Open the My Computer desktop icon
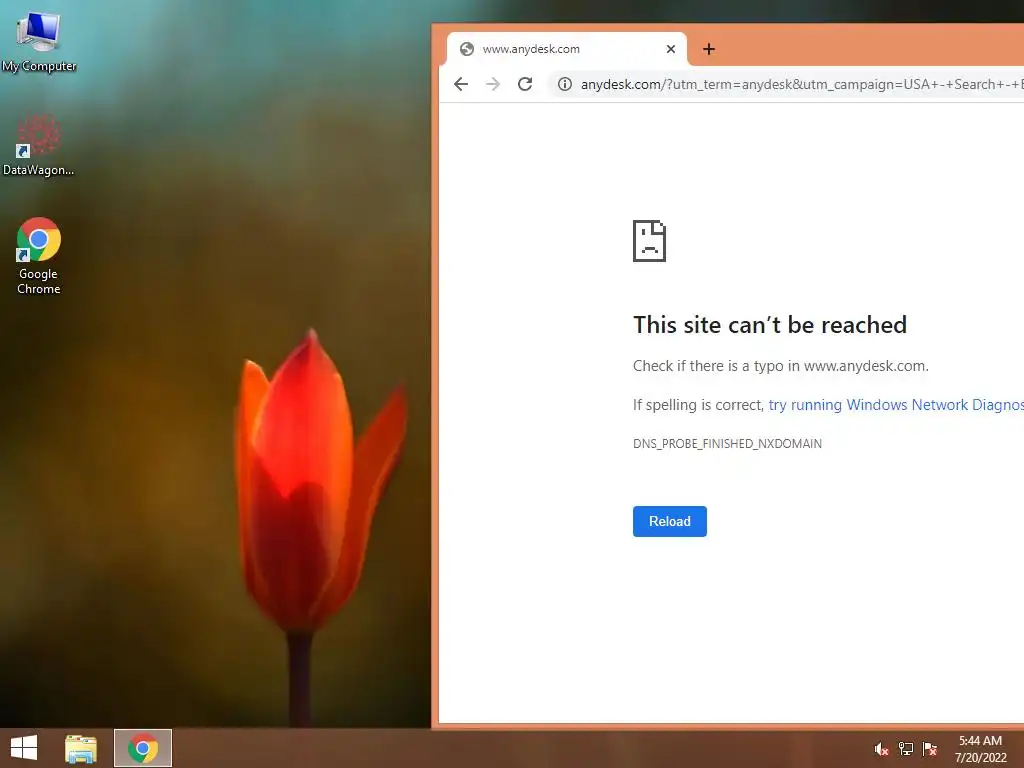1024x768 pixels. tap(39, 40)
